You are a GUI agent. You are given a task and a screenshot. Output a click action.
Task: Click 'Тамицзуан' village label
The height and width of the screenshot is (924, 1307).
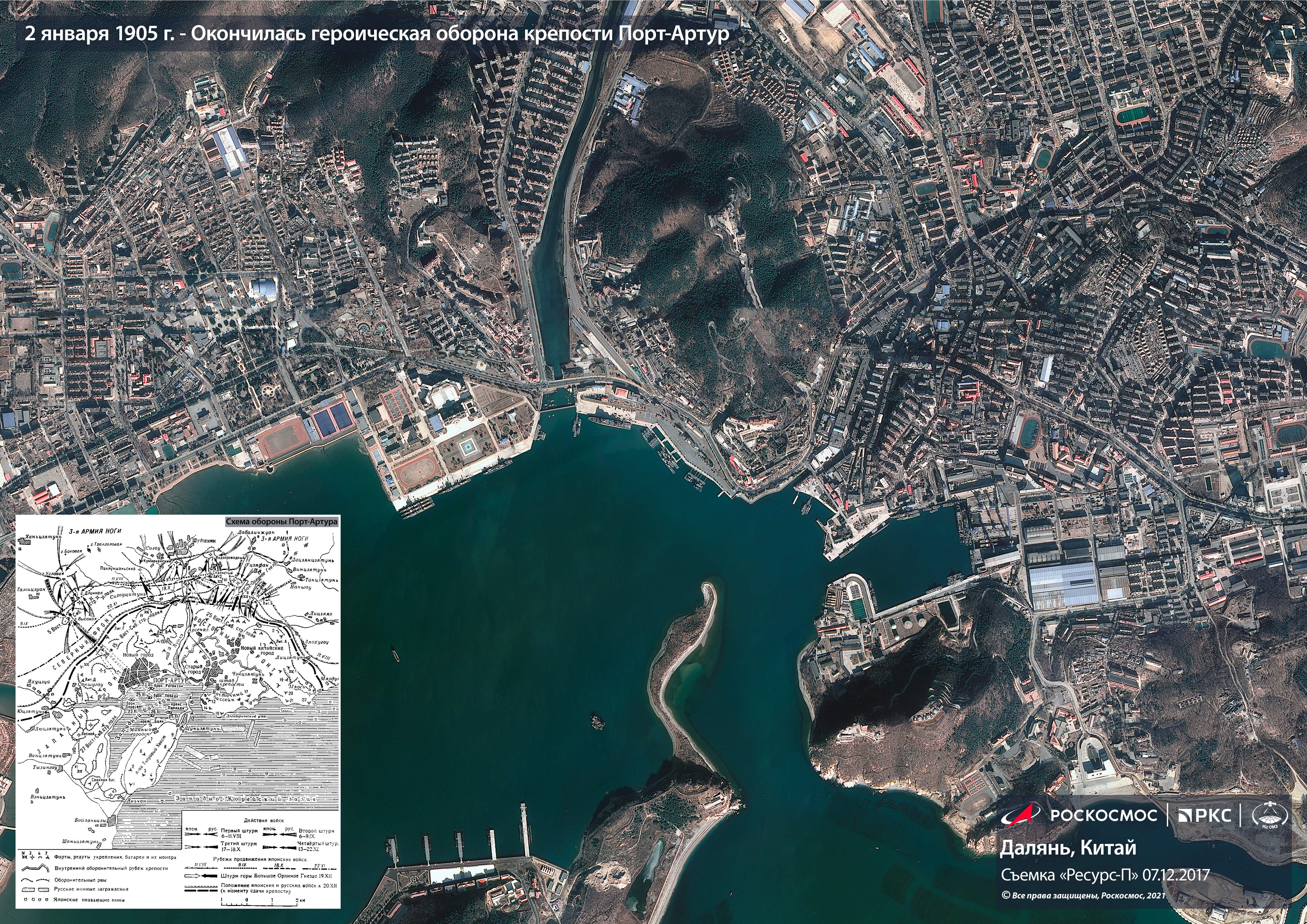point(31,590)
